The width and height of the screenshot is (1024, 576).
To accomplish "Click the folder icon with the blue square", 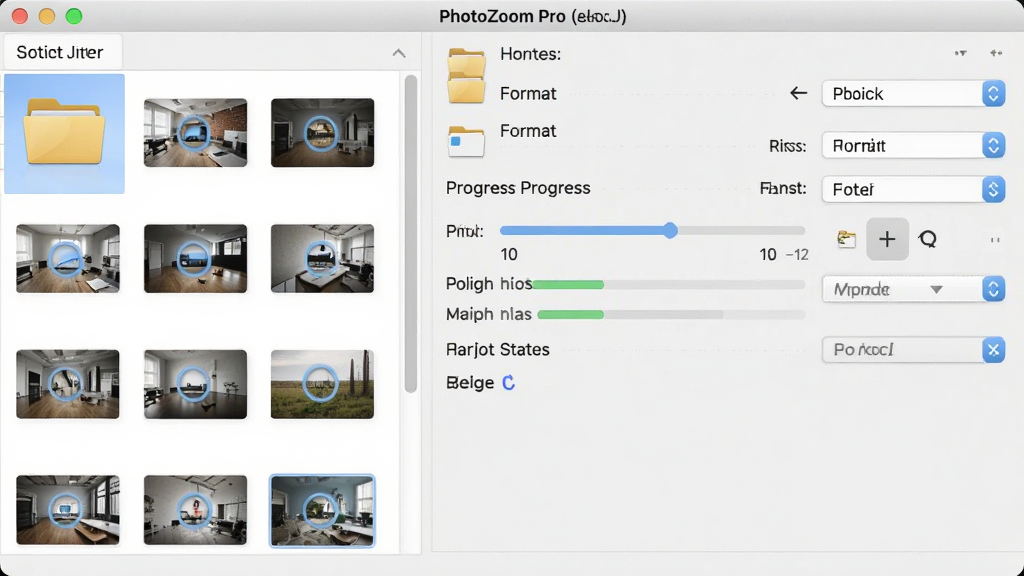I will point(466,141).
